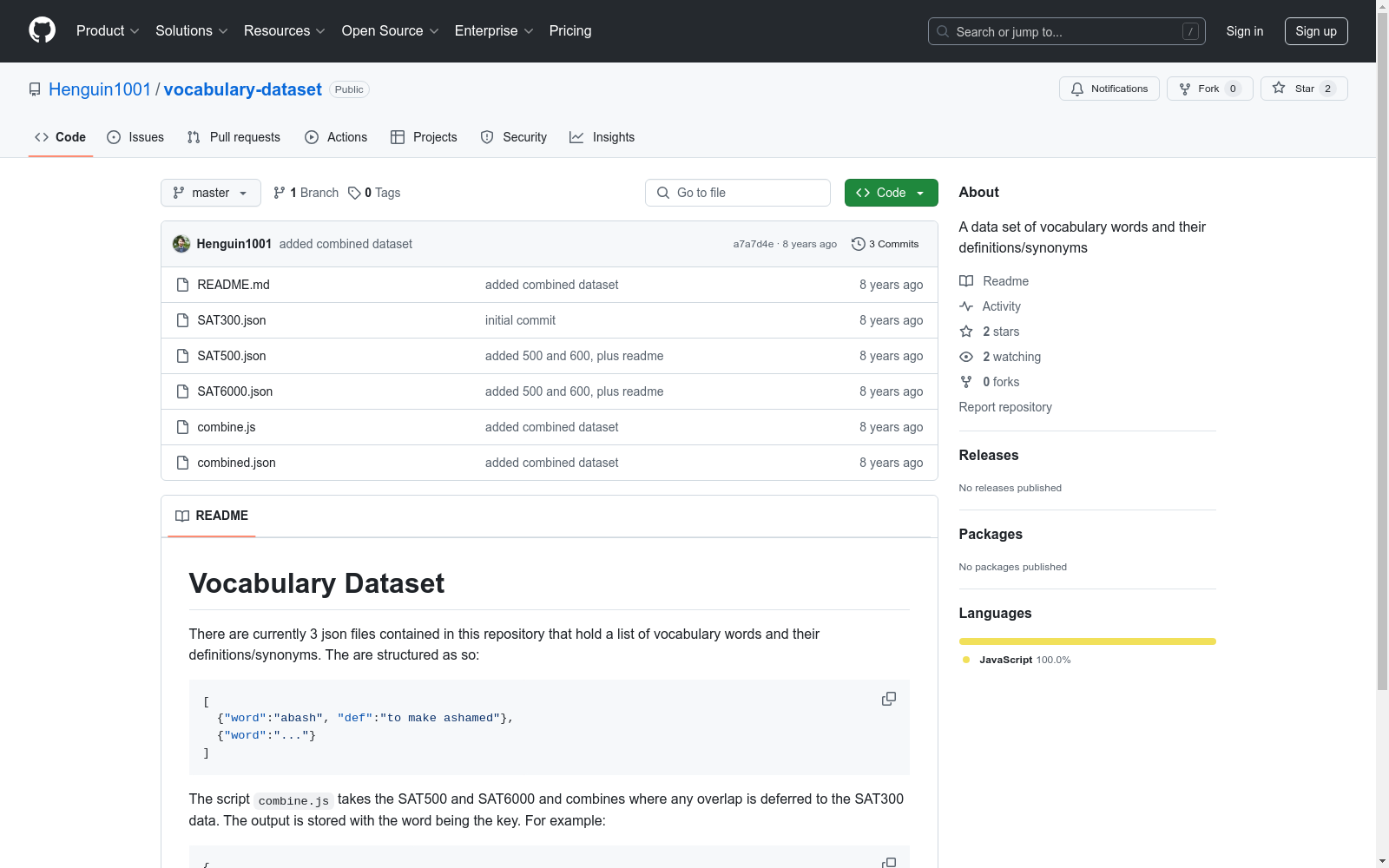The height and width of the screenshot is (868, 1389).
Task: Open the Resources dropdown
Action: click(285, 31)
